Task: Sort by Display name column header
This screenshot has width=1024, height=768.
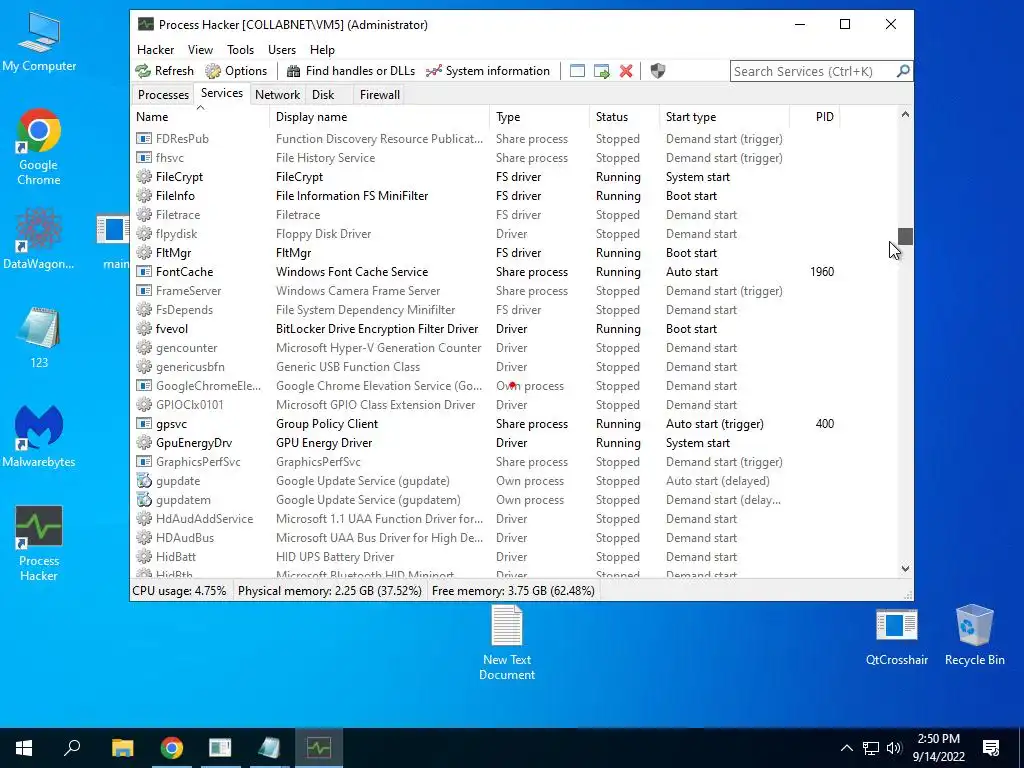Action: (x=379, y=117)
